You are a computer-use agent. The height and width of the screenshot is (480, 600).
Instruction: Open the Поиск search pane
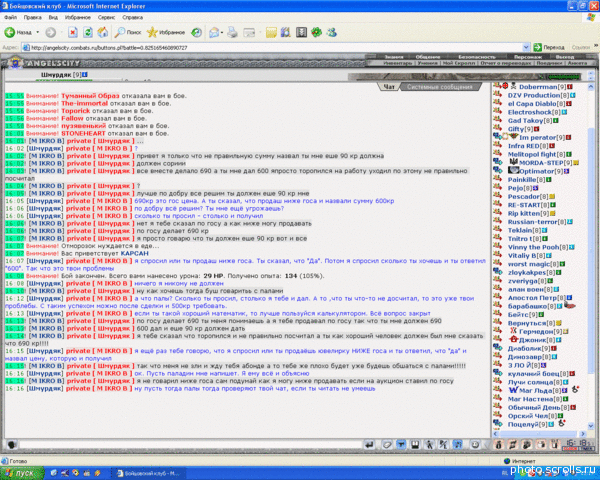[x=128, y=33]
